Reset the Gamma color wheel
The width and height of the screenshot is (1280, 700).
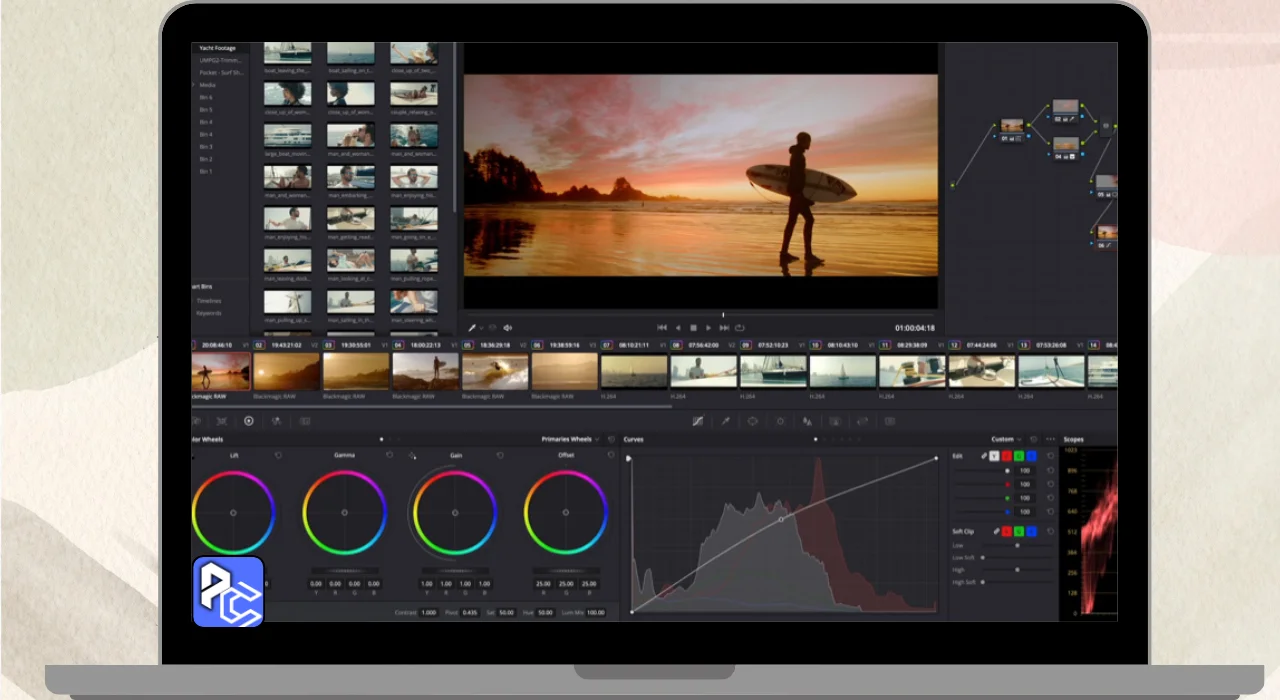389,455
